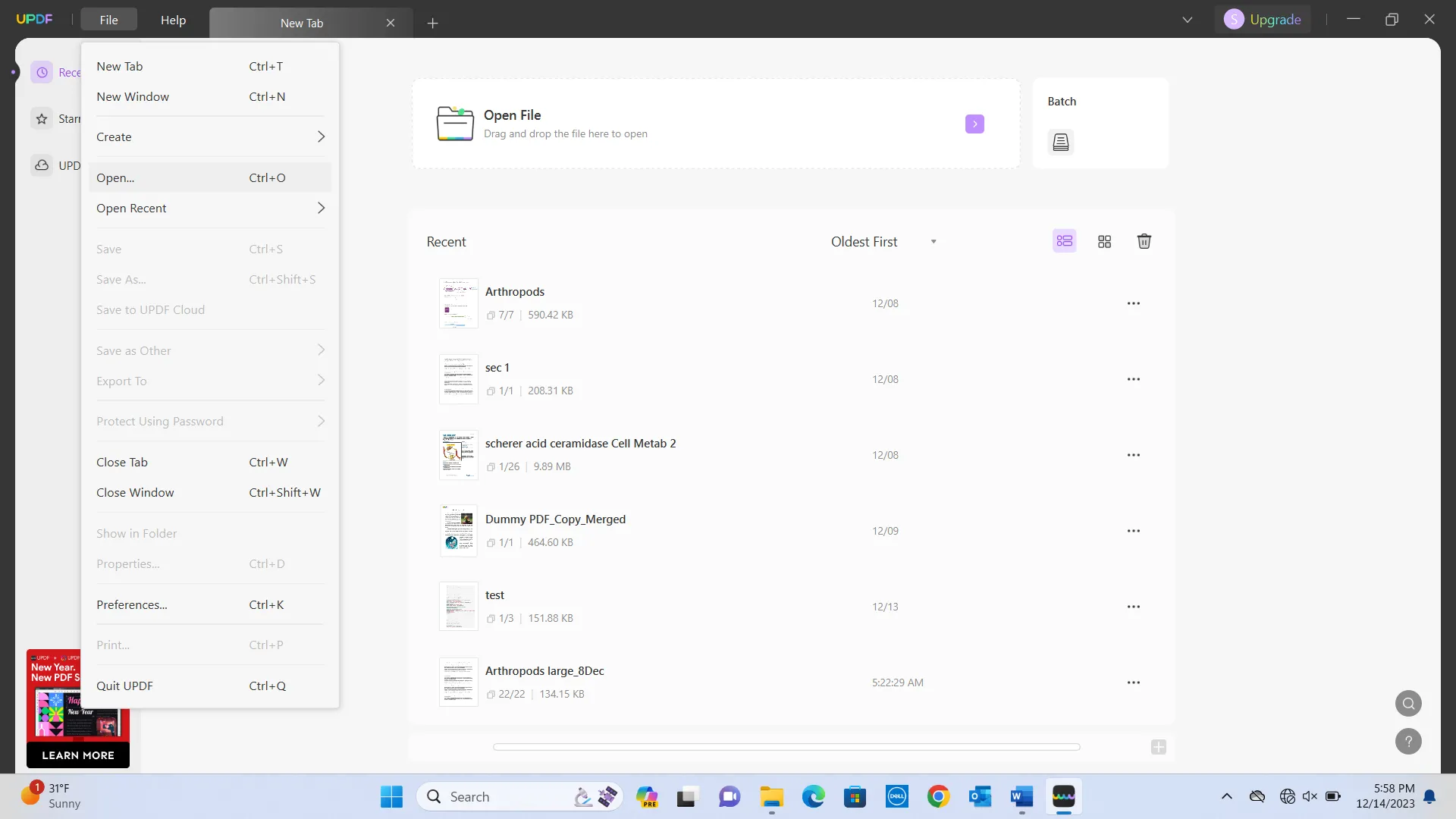The image size is (1456, 819).
Task: Open the help question mark button
Action: click(1408, 741)
